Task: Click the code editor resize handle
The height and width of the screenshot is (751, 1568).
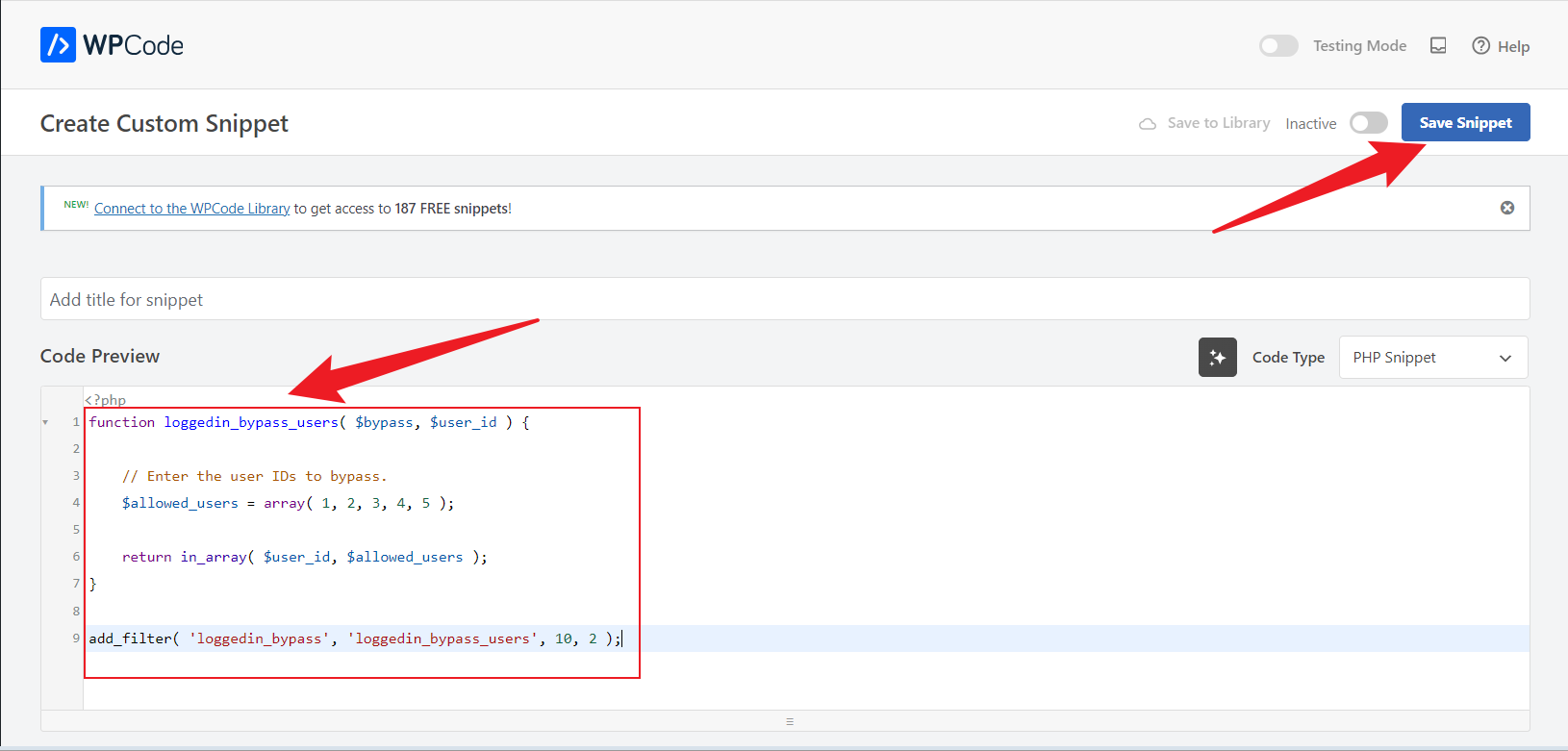Action: [790, 721]
